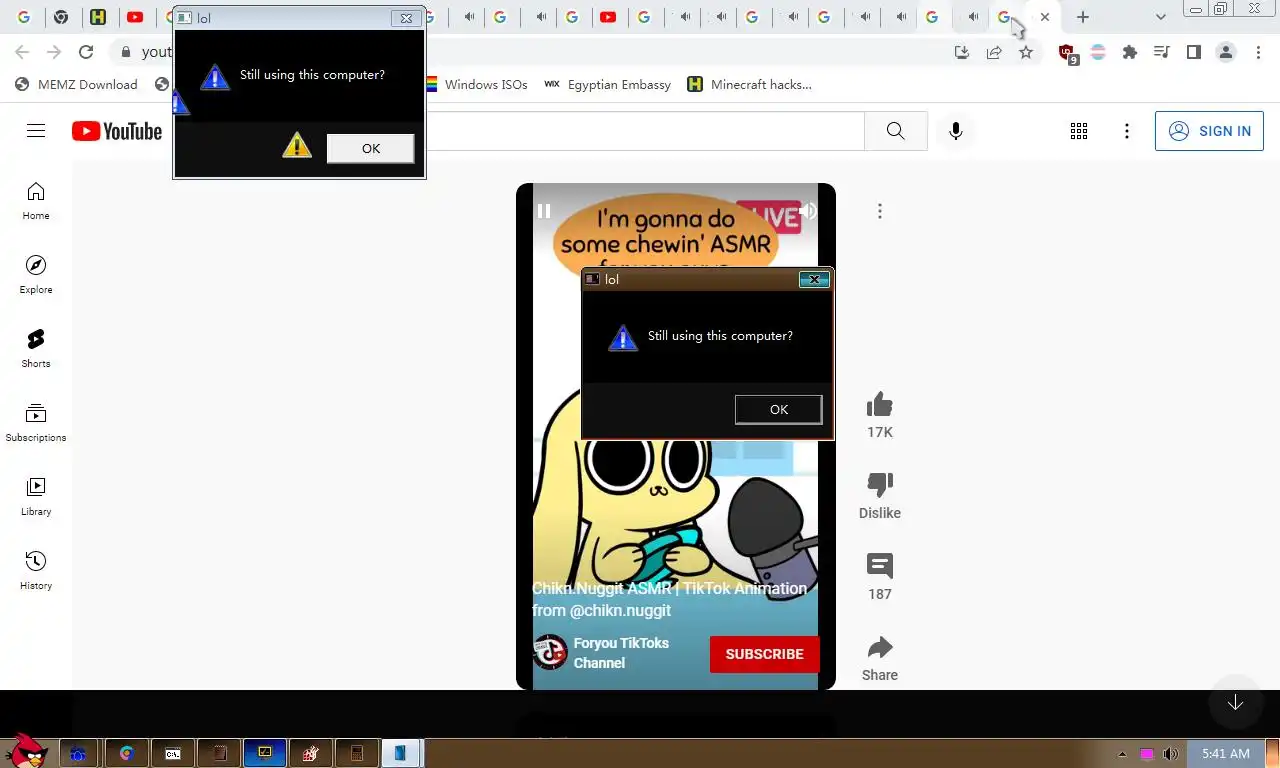Open Shorts in the YouTube sidebar
This screenshot has width=1280, height=768.
36,349
